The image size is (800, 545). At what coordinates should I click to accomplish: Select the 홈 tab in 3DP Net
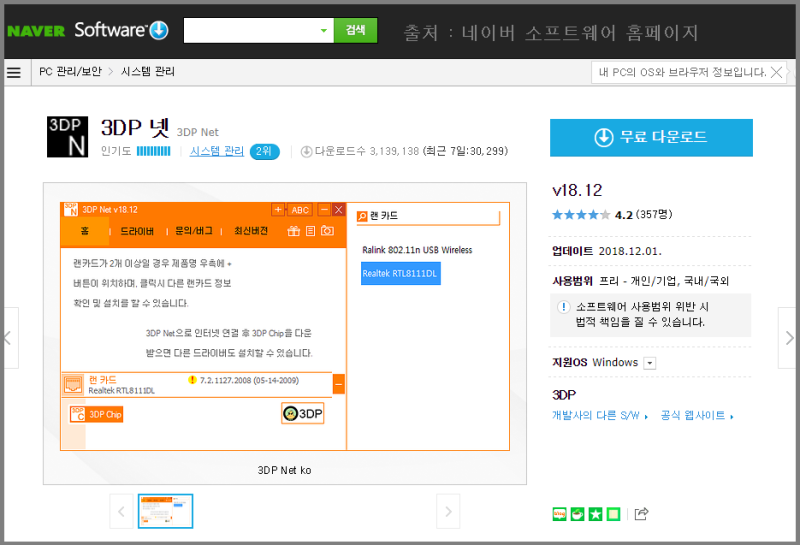(x=85, y=231)
